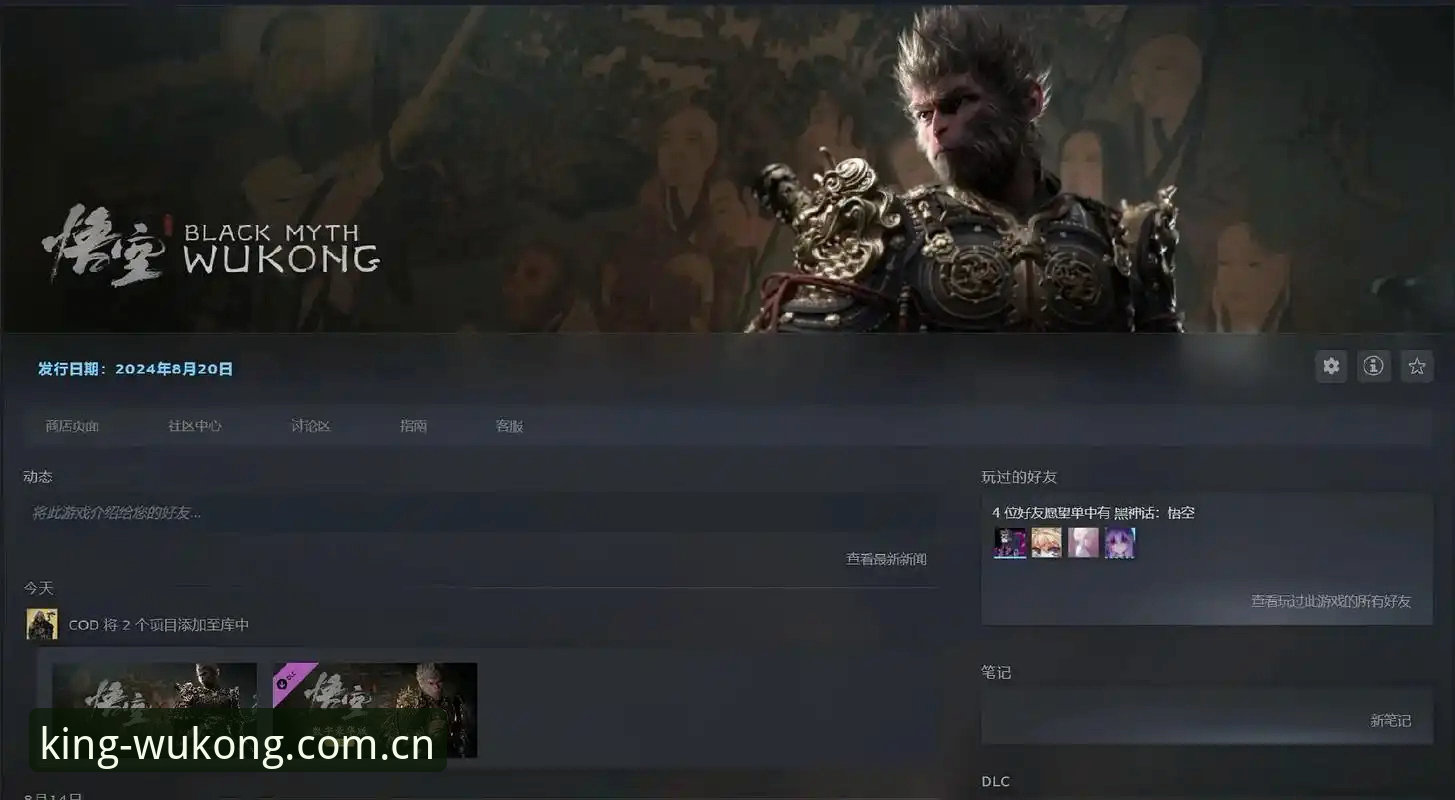Click 查看最新新闻 view latest news link
The image size is (1455, 800).
[887, 559]
